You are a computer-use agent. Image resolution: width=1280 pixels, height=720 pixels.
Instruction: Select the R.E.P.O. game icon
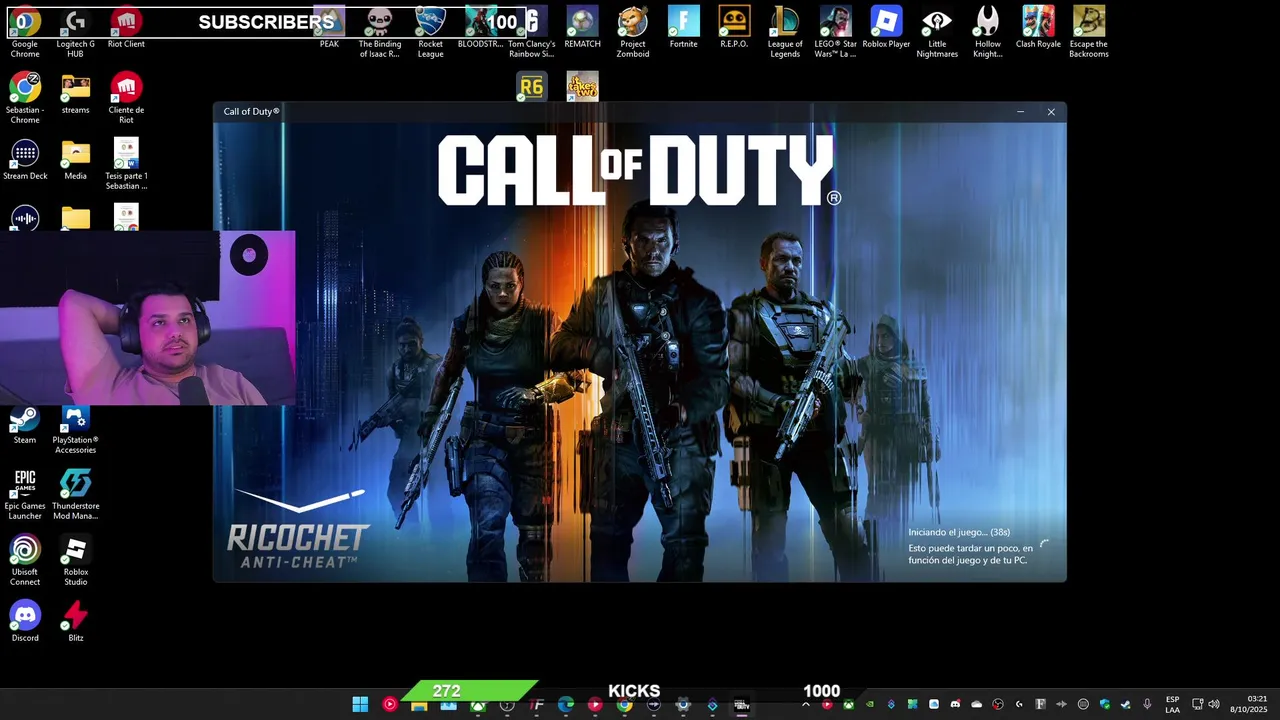[x=734, y=27]
